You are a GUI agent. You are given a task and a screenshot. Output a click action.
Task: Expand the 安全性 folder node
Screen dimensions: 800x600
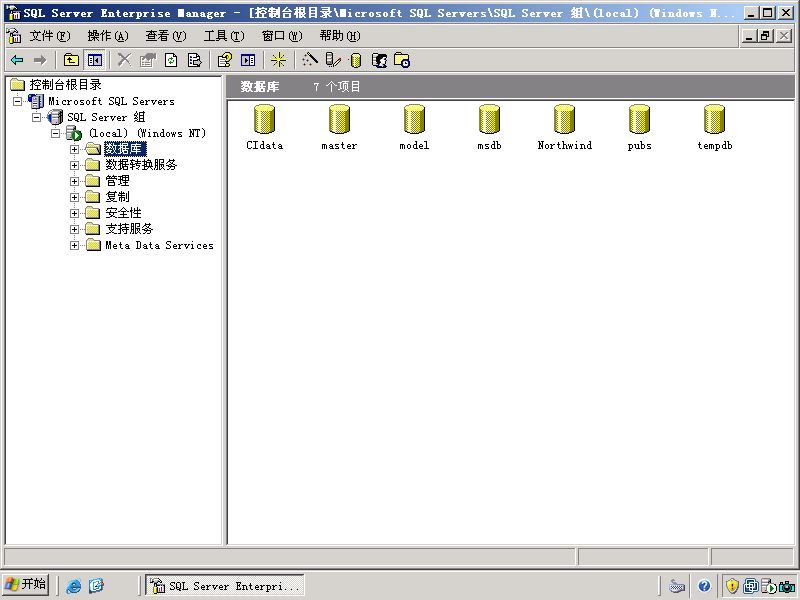[74, 213]
